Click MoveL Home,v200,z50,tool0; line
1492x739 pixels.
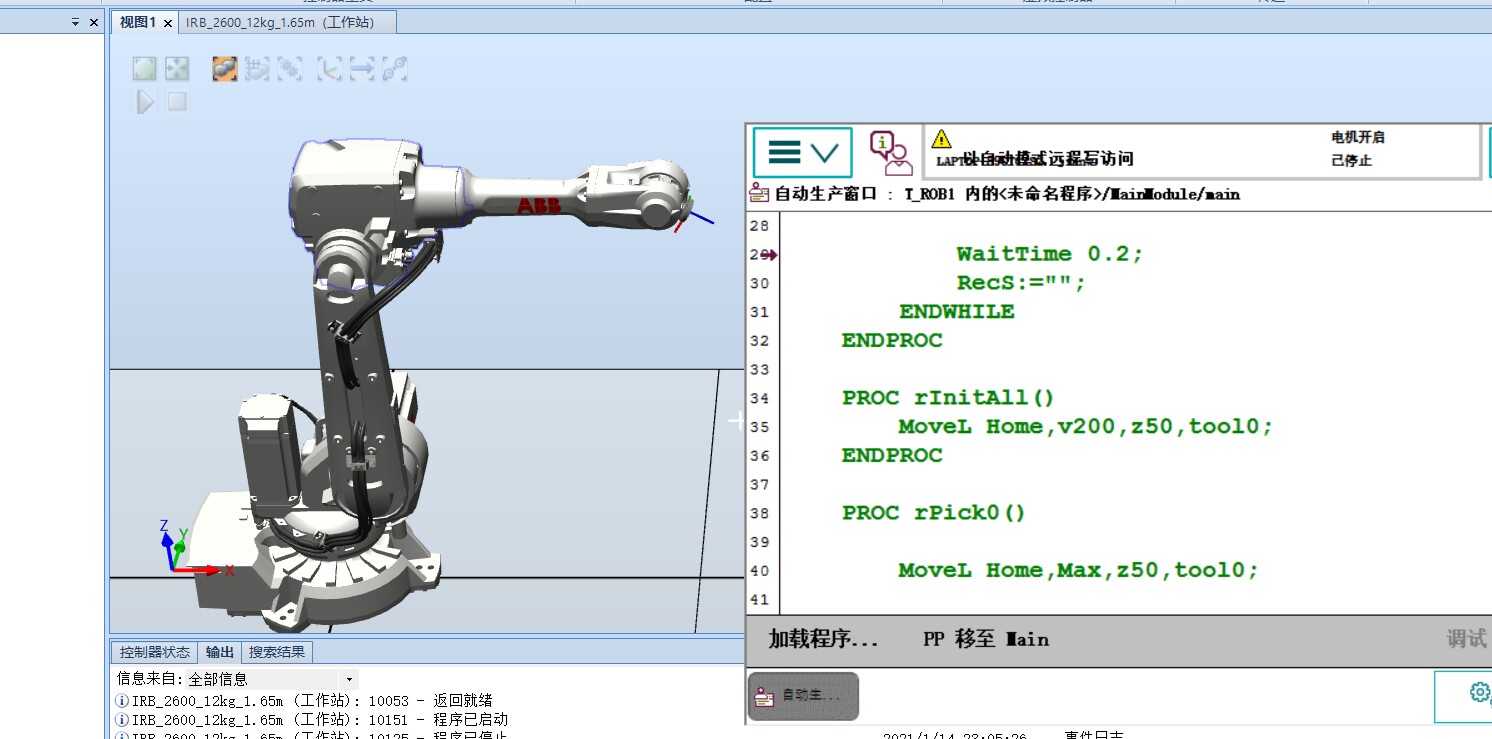click(x=1085, y=427)
